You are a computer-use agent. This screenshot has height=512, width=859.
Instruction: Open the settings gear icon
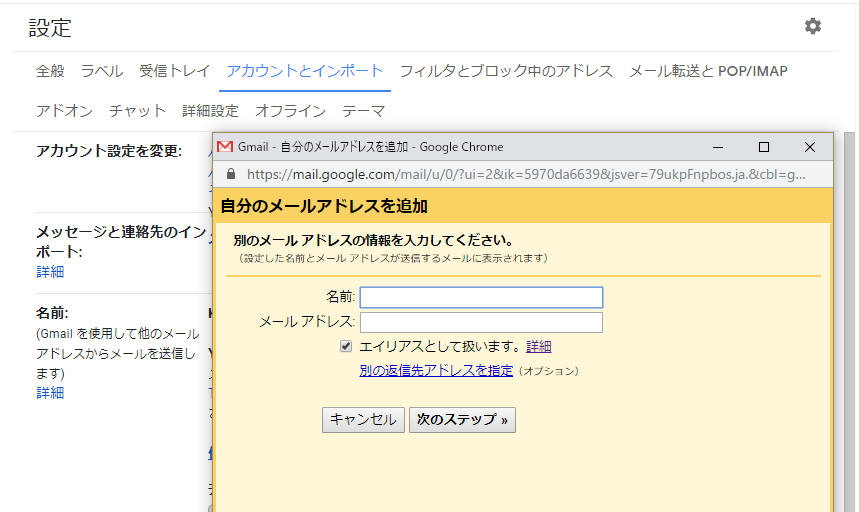point(813,27)
